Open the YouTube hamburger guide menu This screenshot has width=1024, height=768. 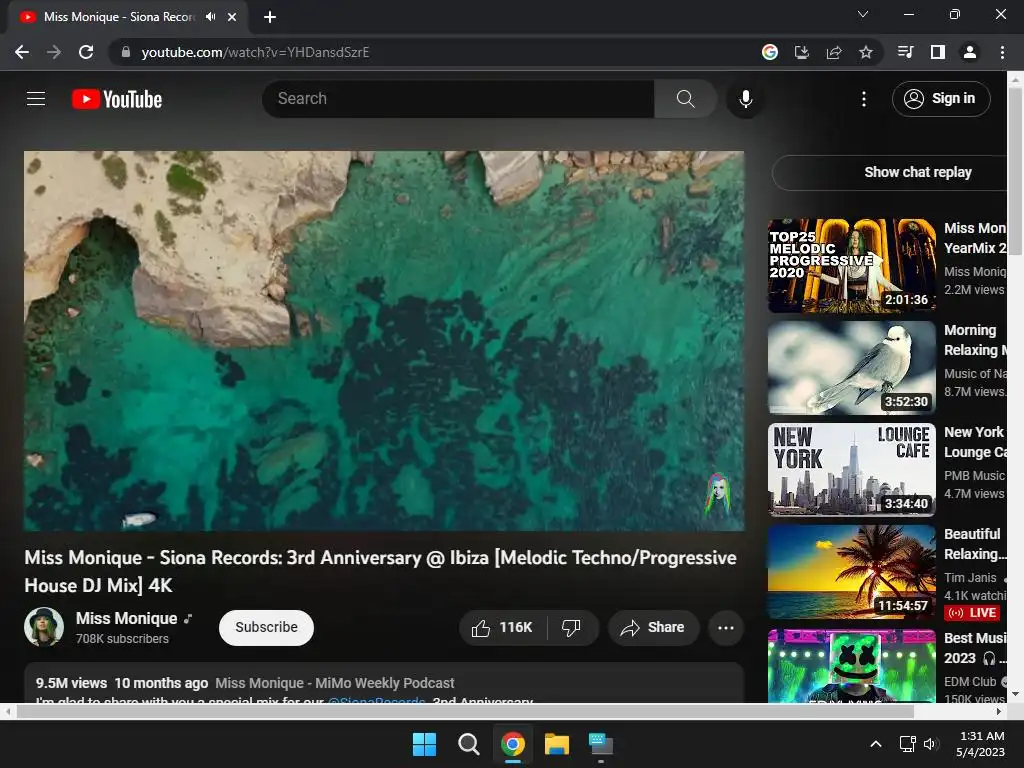[36, 99]
